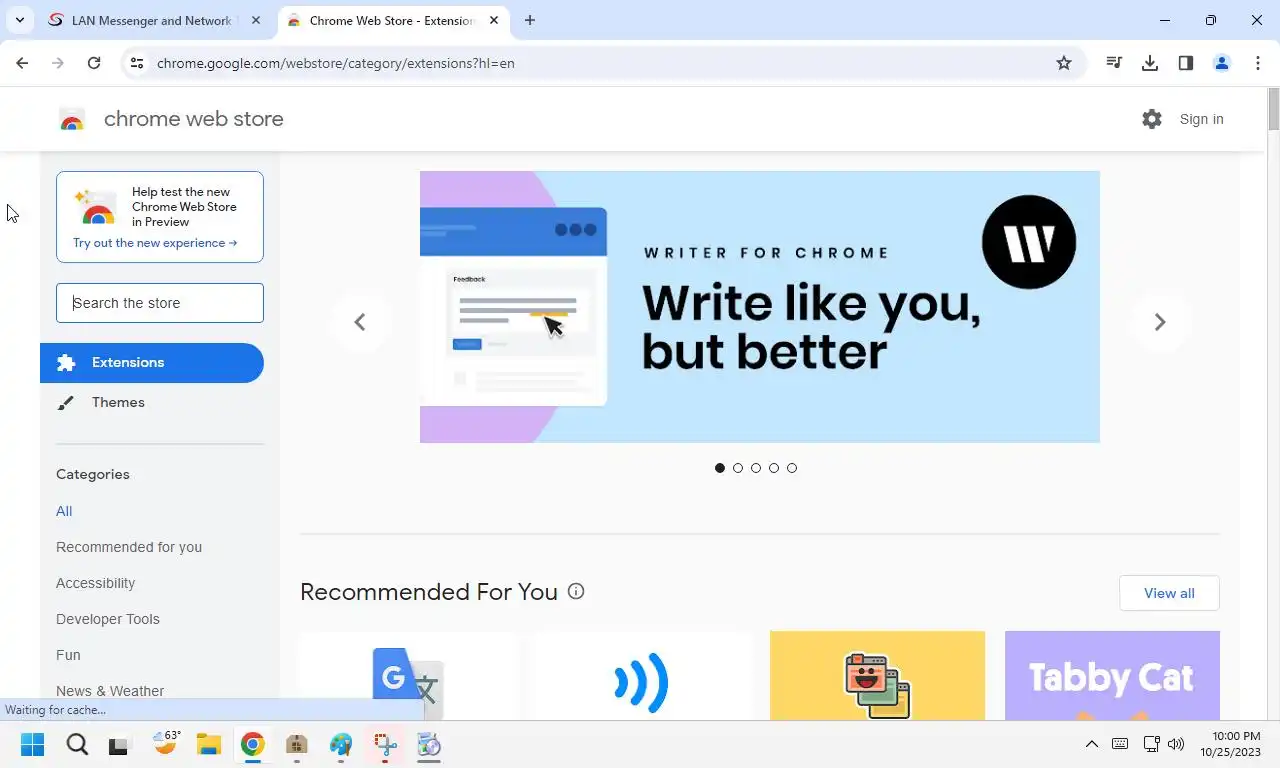Choose the News & Weather category
Screen dimensions: 1280x768
(110, 691)
